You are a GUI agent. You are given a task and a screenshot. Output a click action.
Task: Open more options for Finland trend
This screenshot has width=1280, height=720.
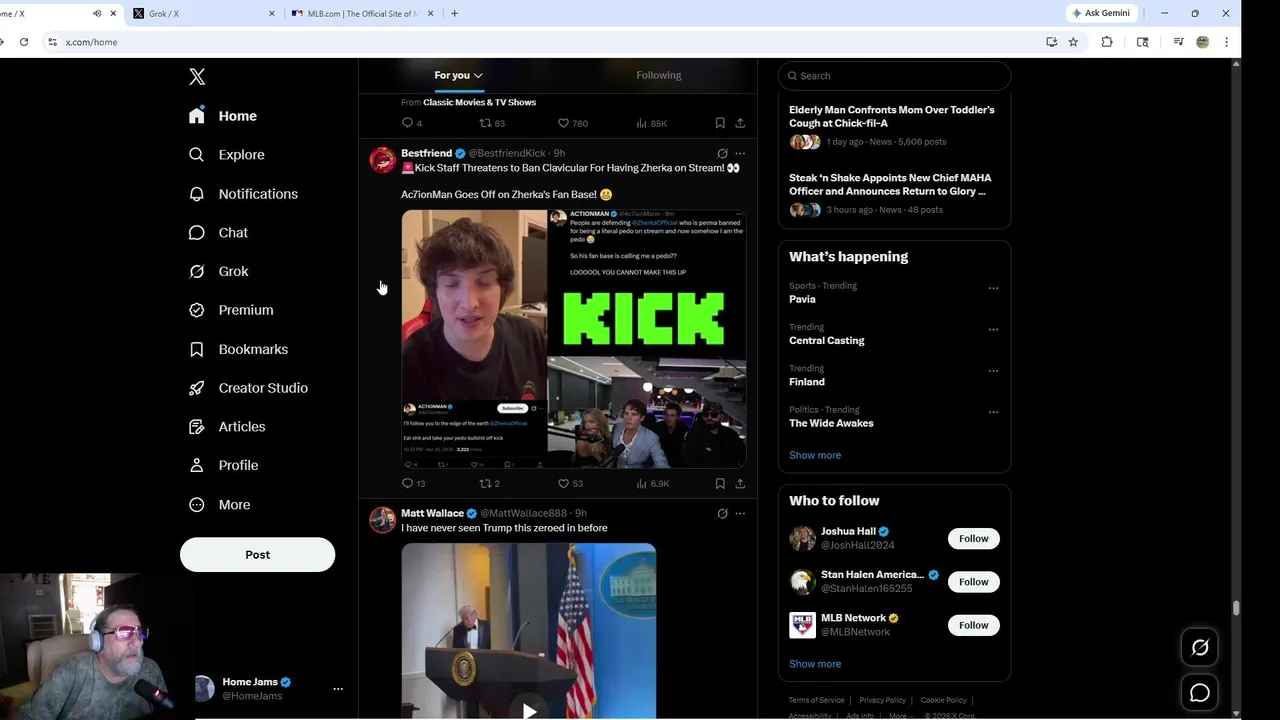[x=993, y=371]
